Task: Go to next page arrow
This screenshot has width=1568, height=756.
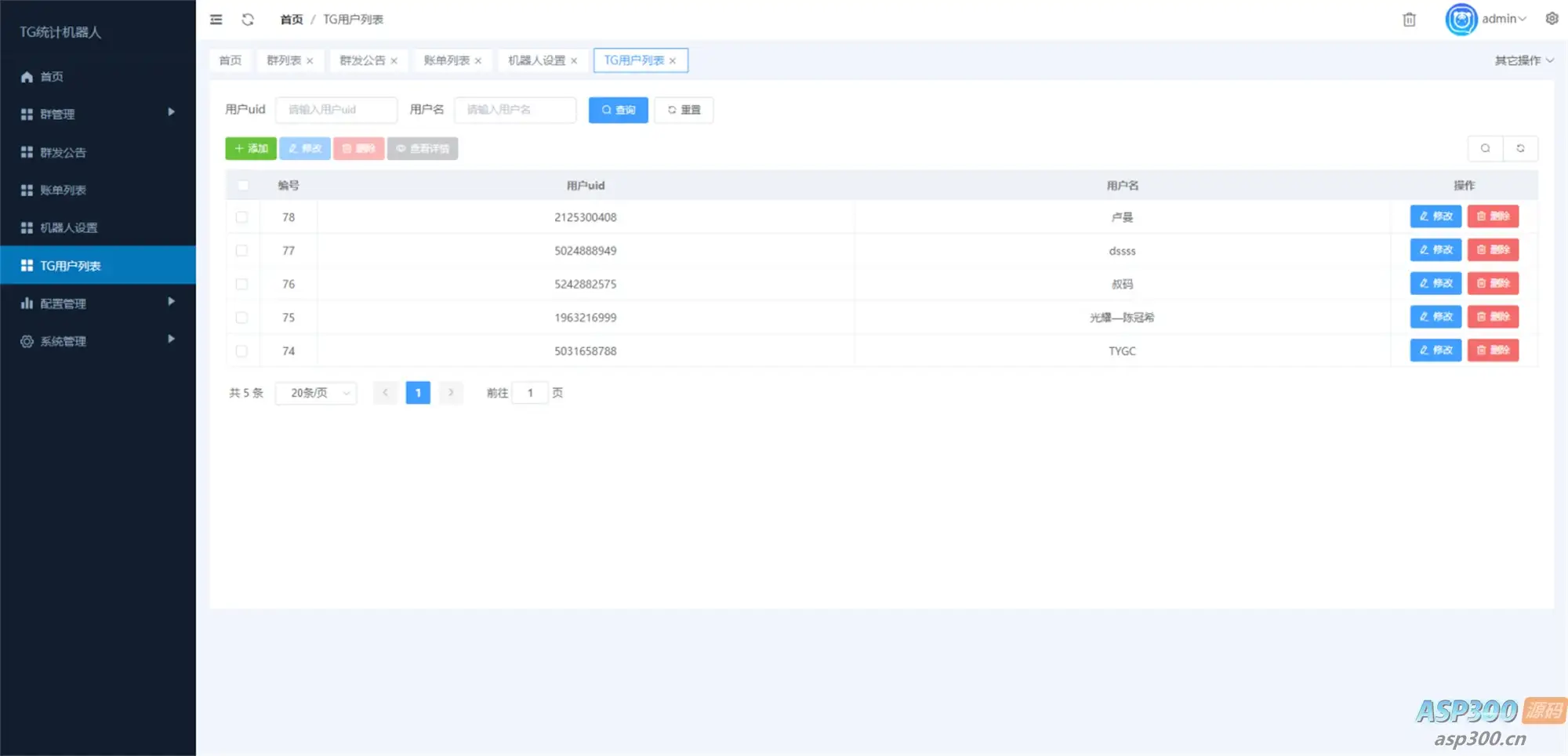Action: tap(451, 393)
